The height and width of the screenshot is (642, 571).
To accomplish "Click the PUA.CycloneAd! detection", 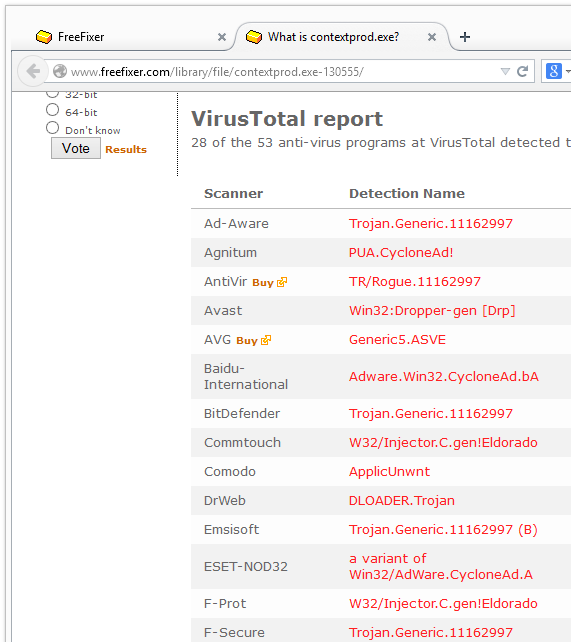I will (401, 253).
